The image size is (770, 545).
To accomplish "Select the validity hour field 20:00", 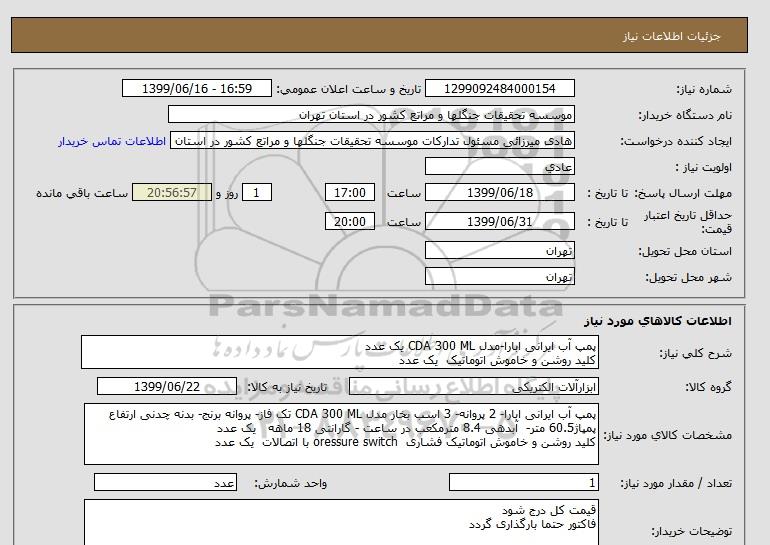I will 350,221.
